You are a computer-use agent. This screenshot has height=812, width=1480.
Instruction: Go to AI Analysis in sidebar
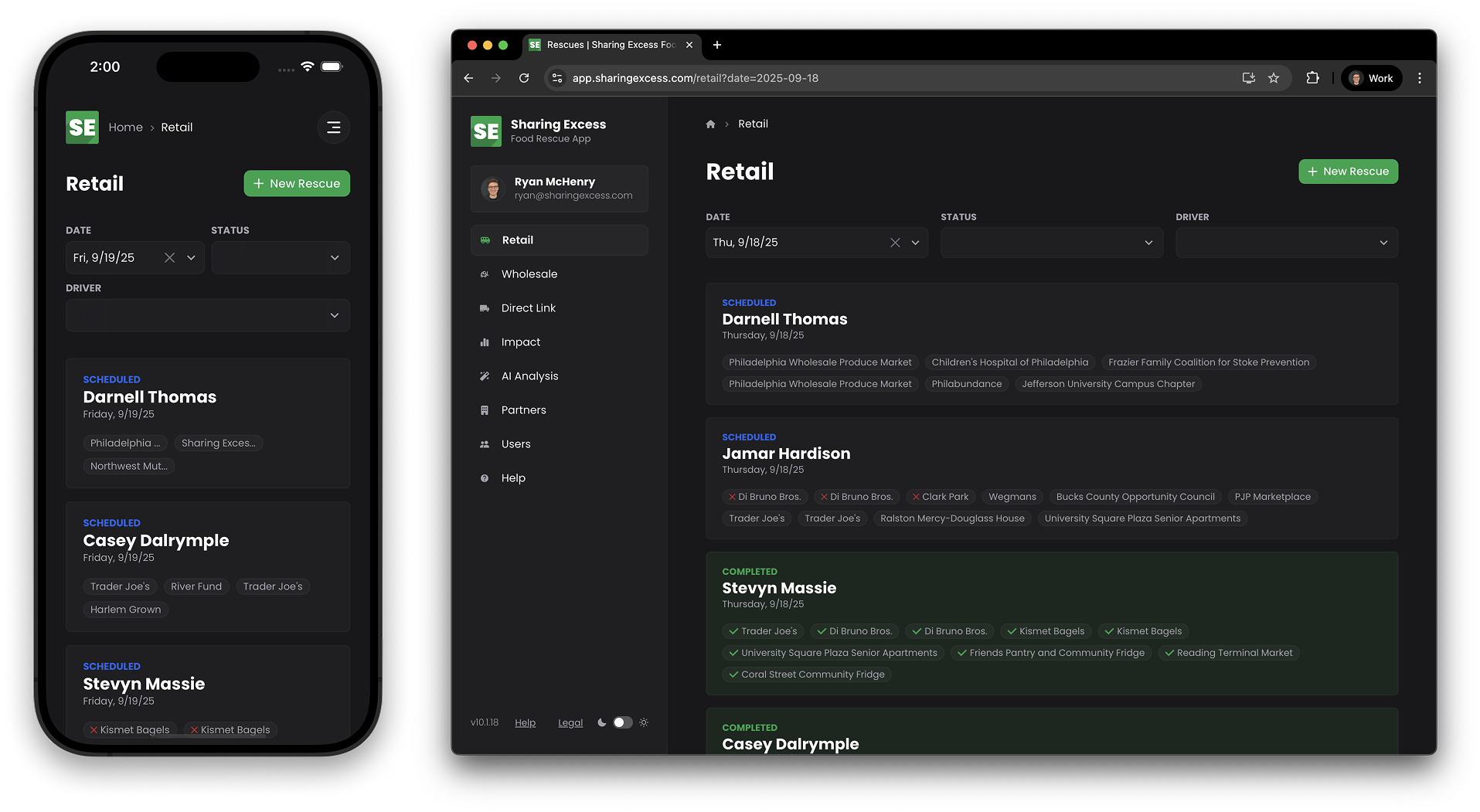tap(529, 376)
